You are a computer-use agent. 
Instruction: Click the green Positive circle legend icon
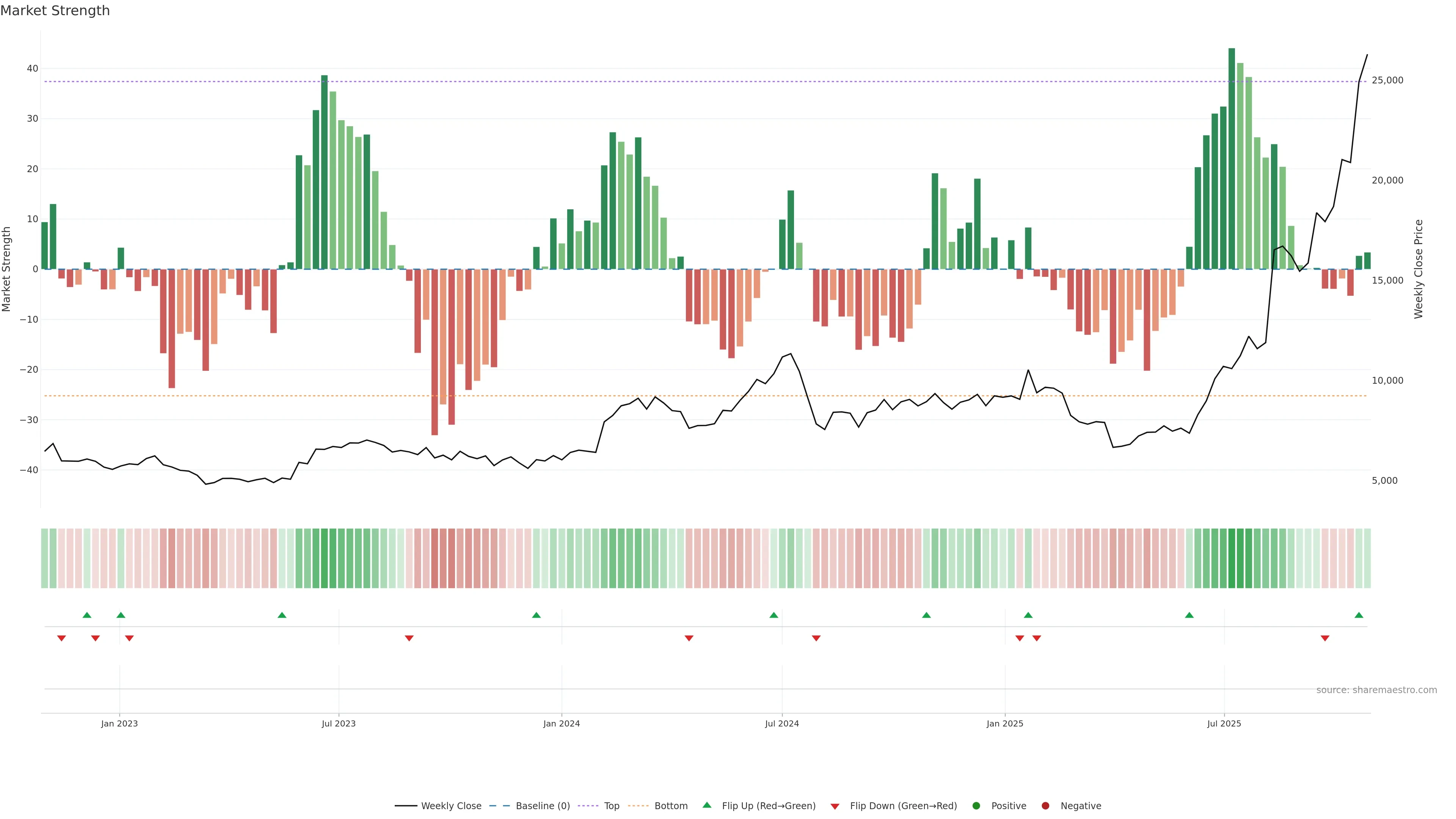976,805
